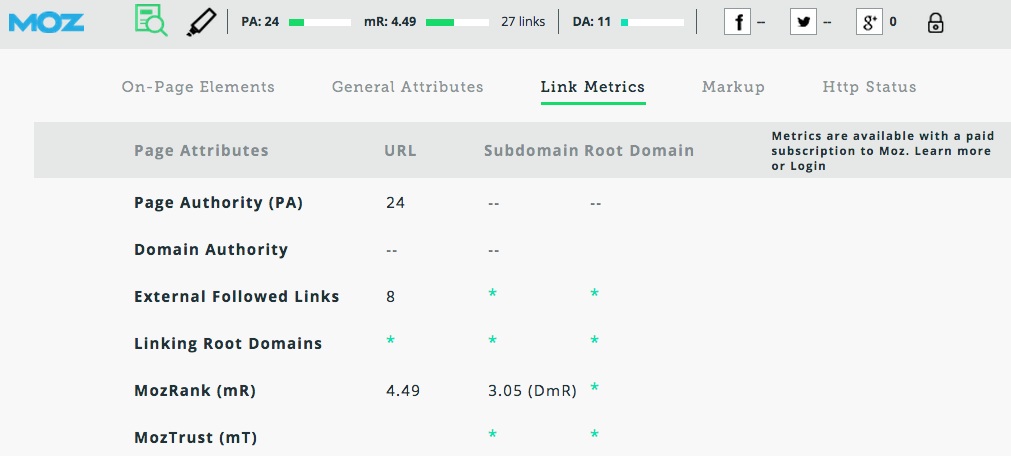This screenshot has width=1011, height=456.
Task: Click the MozTrust Root Domain asterisk
Action: 594,434
